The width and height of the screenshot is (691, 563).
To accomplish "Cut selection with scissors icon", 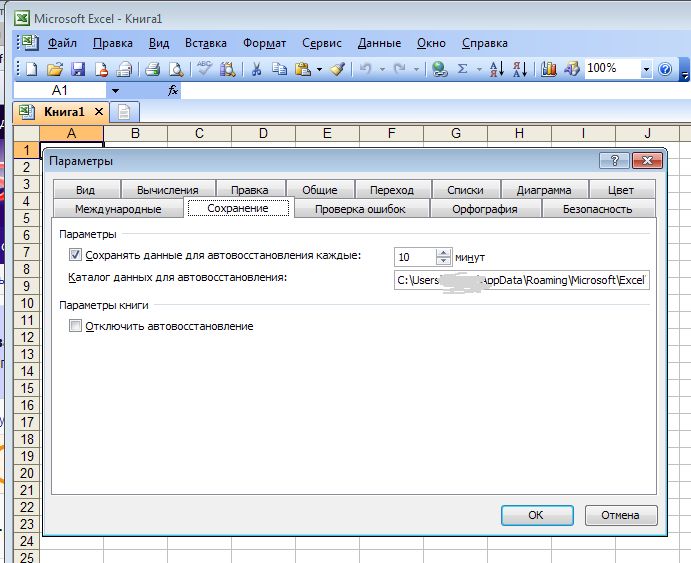I will click(256, 69).
